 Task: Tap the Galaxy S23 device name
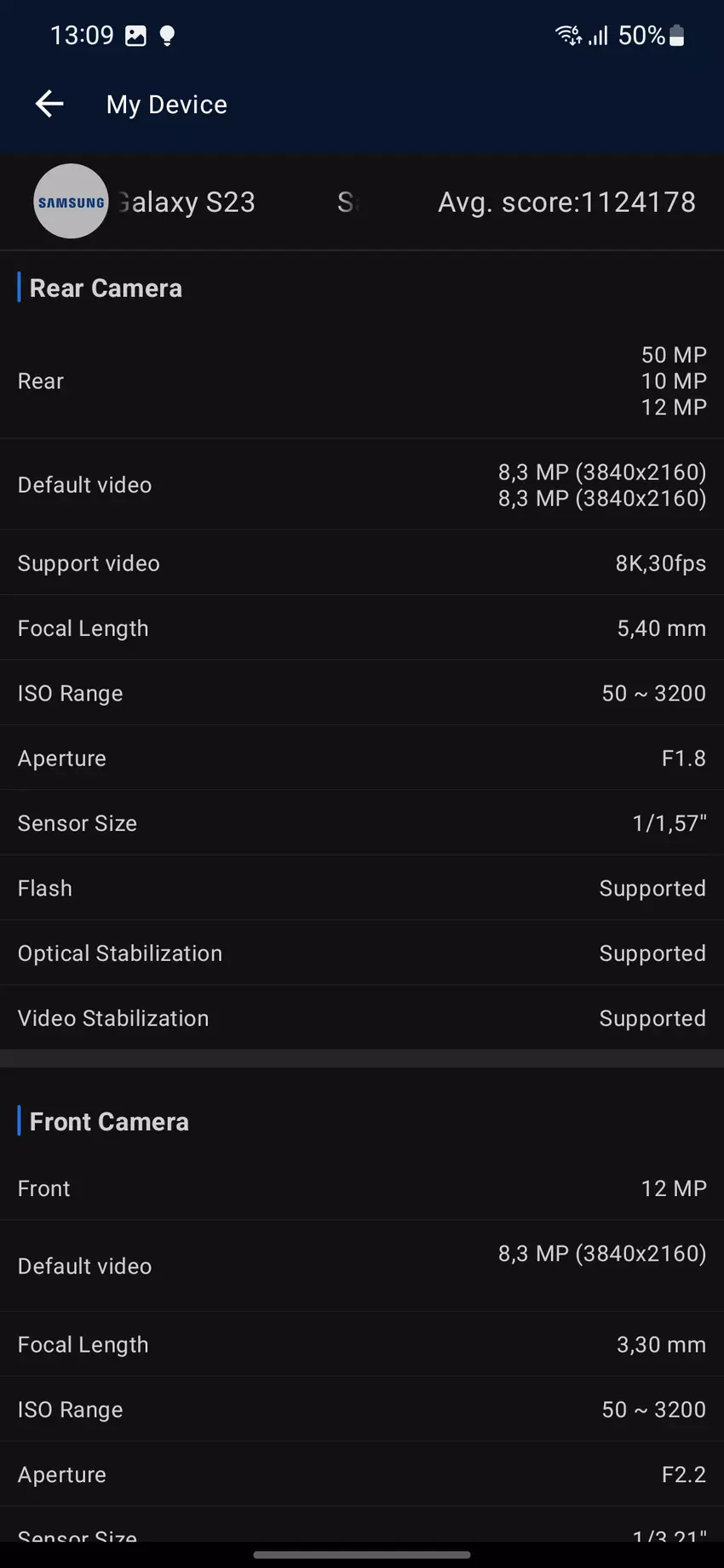pyautogui.click(x=187, y=203)
